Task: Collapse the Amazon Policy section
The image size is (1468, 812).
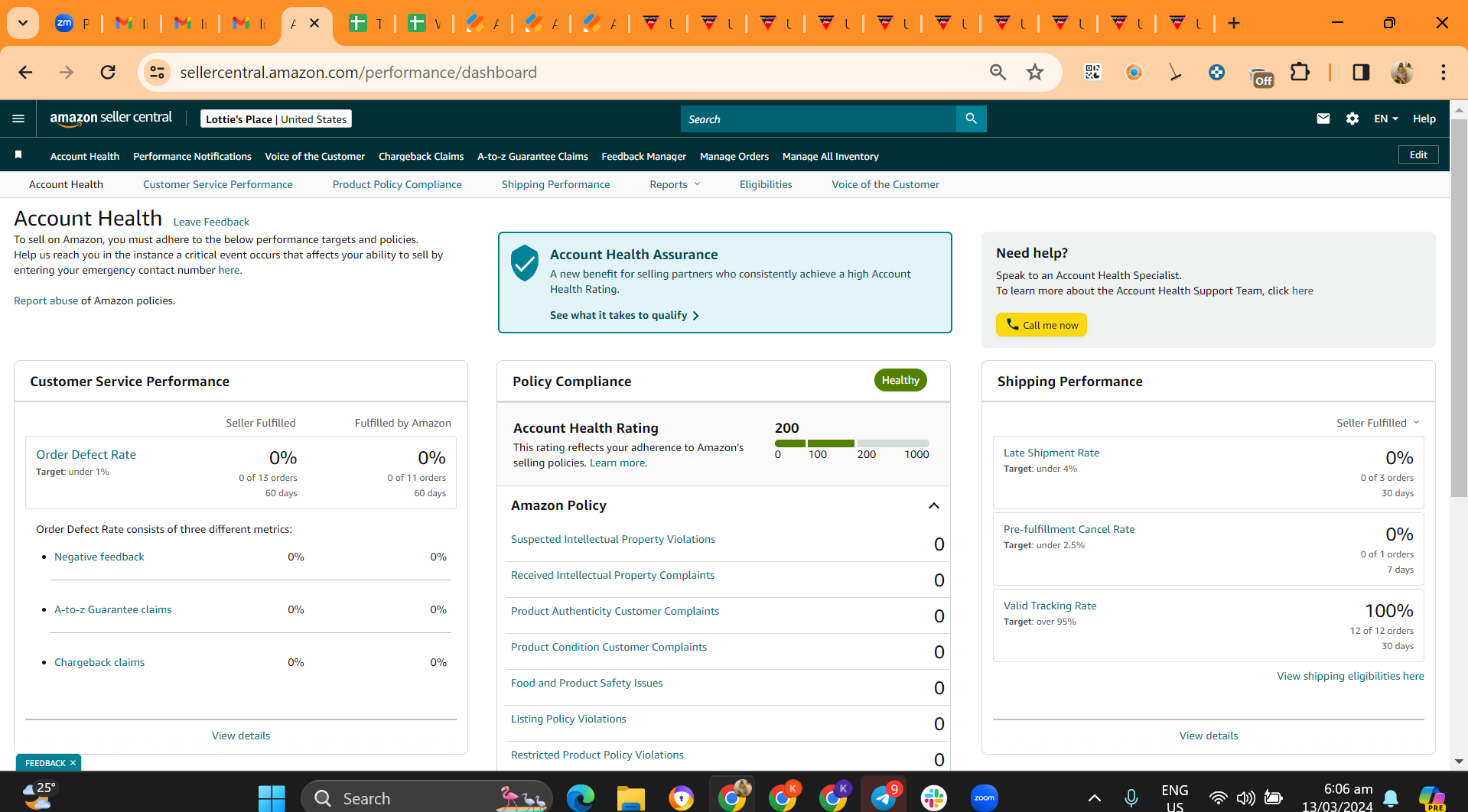Action: pyautogui.click(x=933, y=505)
